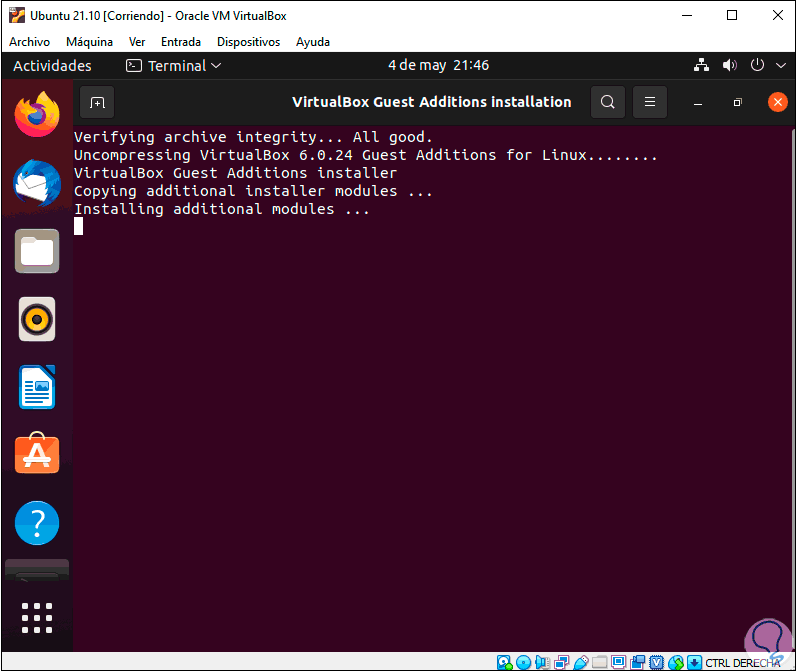Open the Files manager in the dock

(x=37, y=251)
